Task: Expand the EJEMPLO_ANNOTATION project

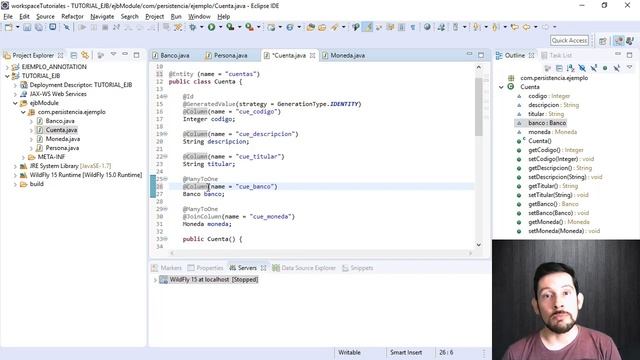Action: (x=7, y=67)
